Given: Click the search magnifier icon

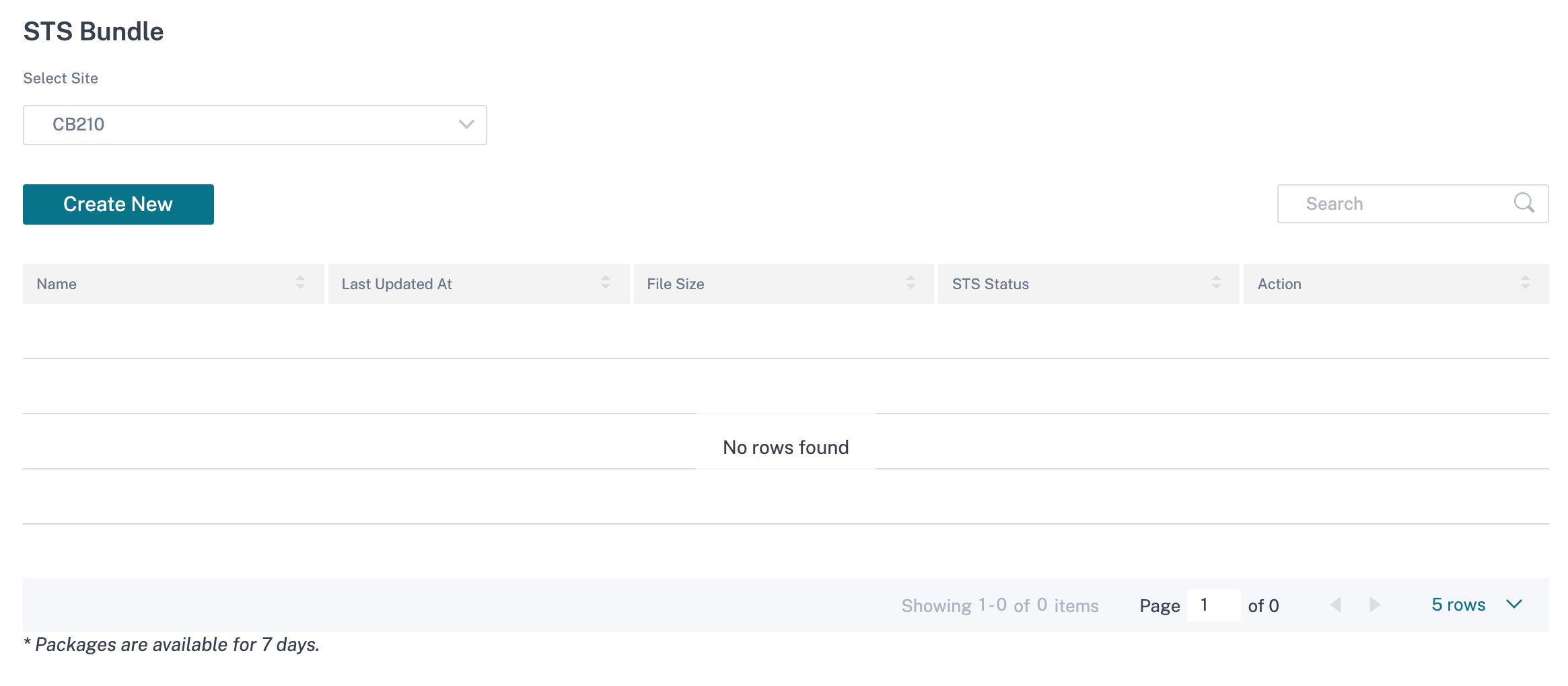Looking at the screenshot, I should (x=1524, y=203).
